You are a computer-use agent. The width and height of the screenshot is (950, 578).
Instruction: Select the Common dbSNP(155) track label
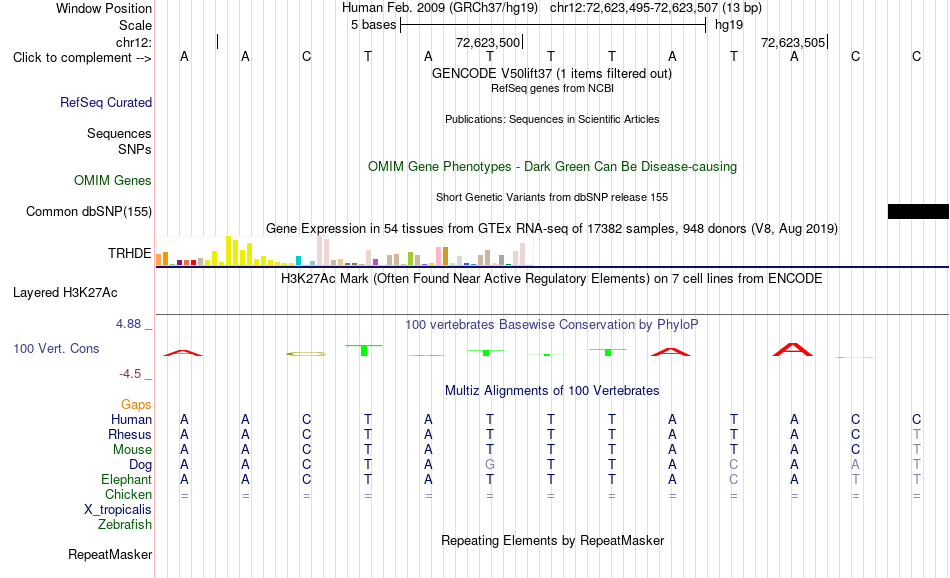click(x=89, y=211)
